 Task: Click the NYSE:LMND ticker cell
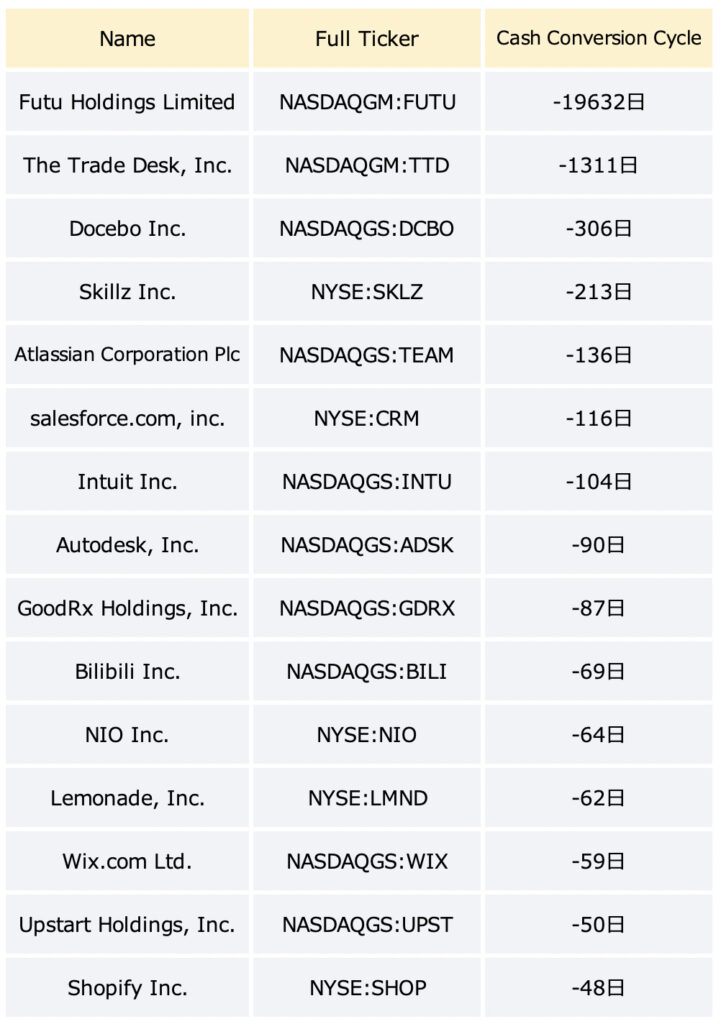click(366, 798)
